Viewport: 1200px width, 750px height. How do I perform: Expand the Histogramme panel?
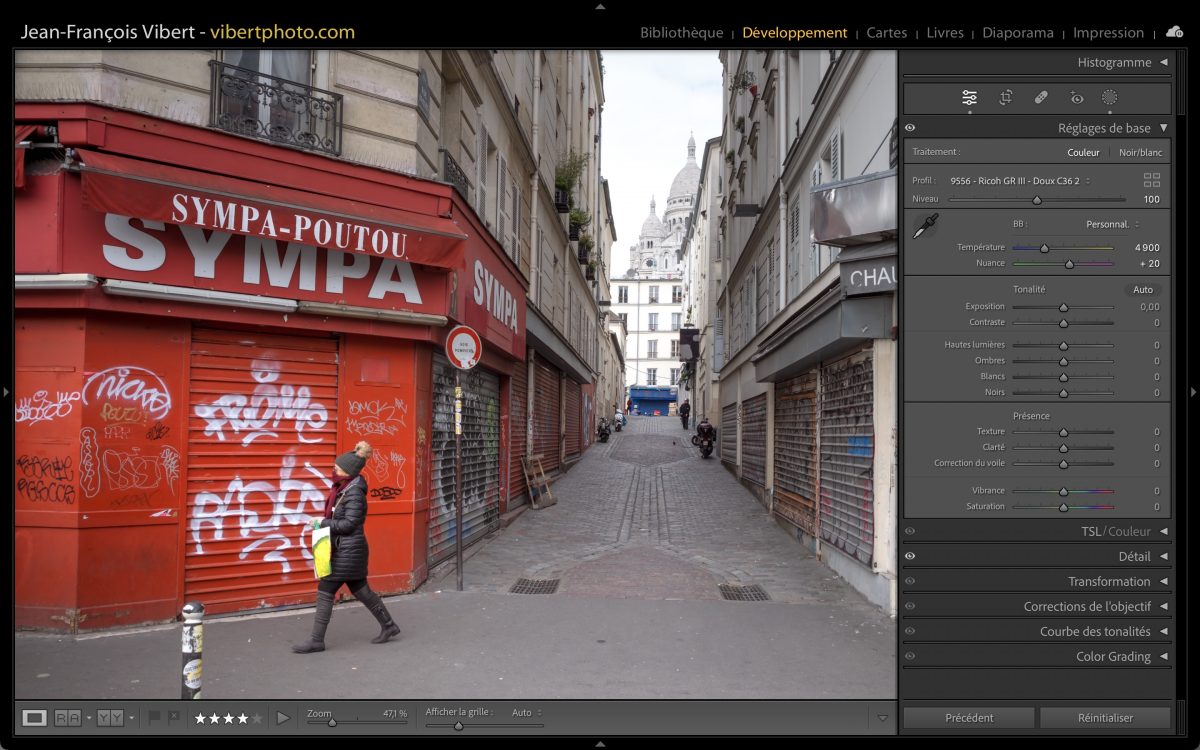tap(1164, 62)
